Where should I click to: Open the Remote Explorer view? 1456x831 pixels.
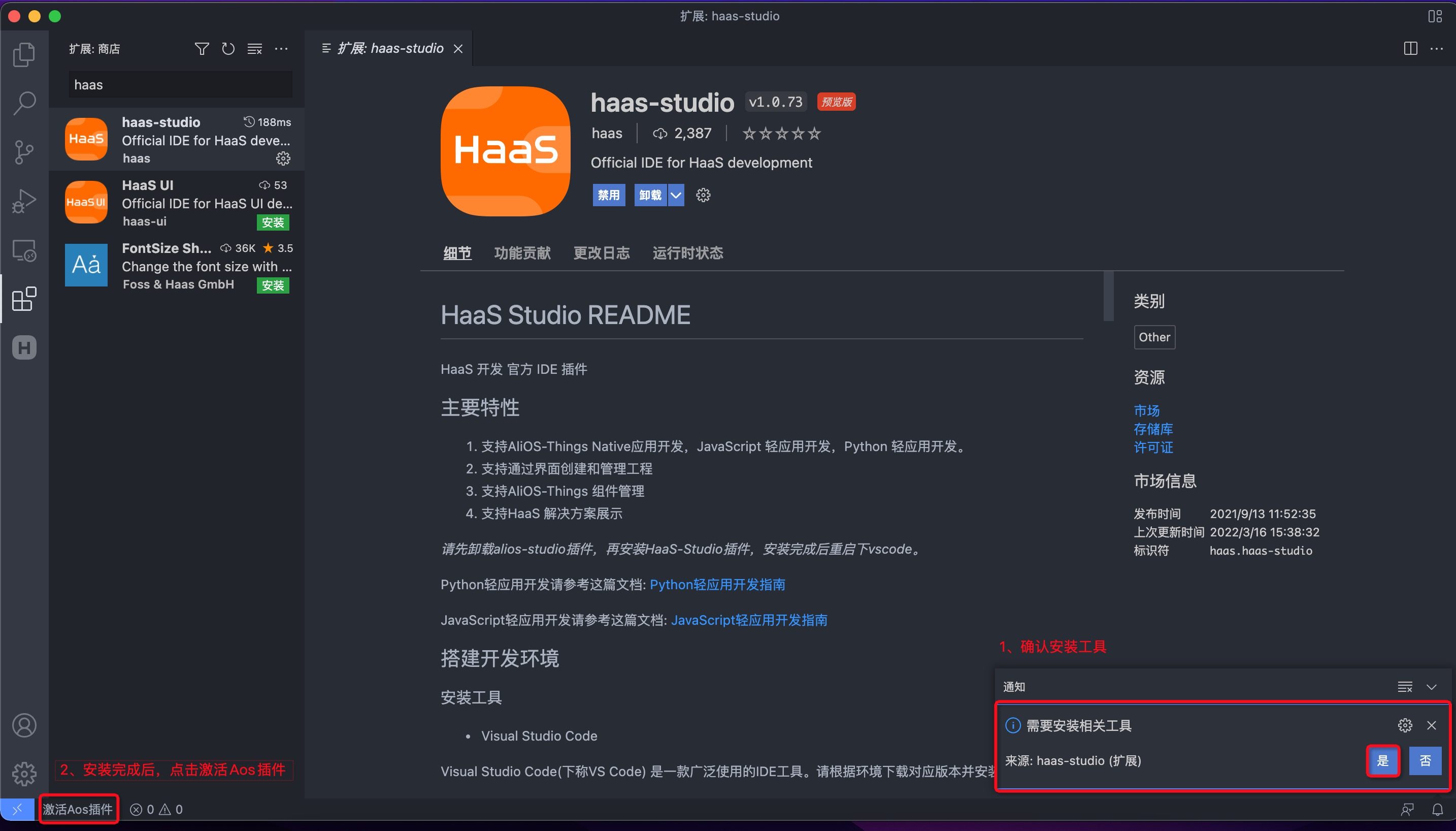pyautogui.click(x=24, y=250)
